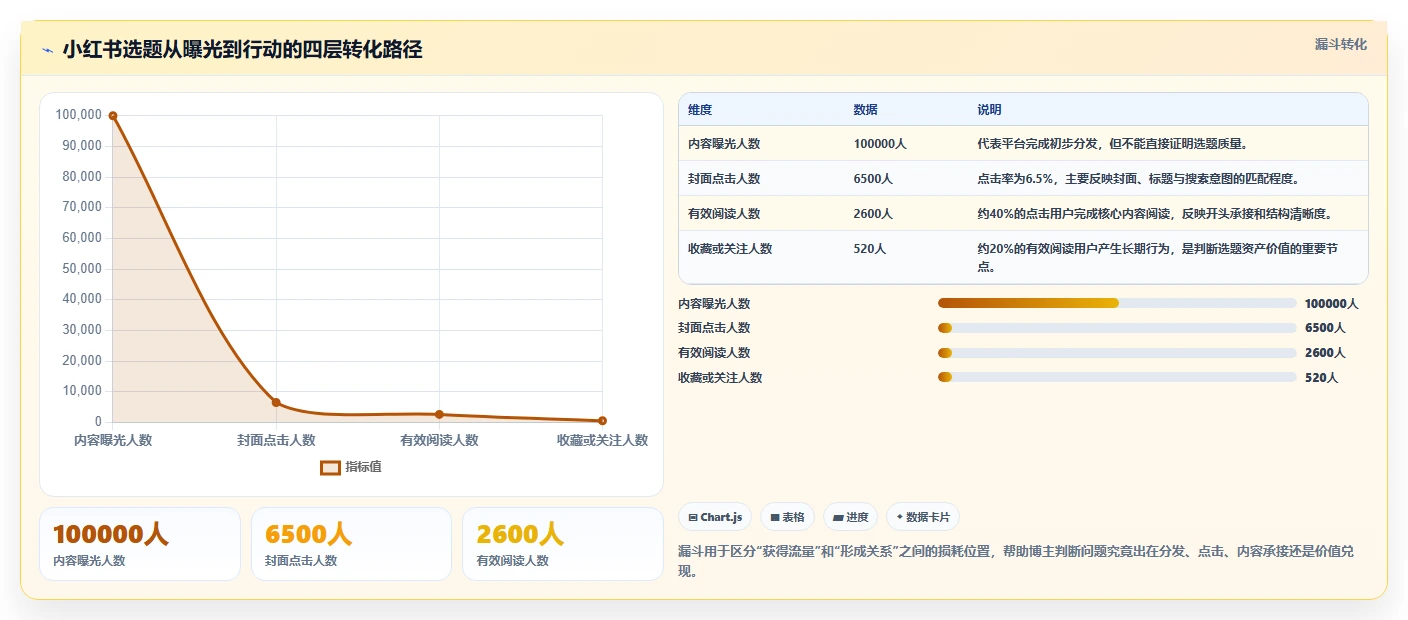Open the 2600人 有效阅读人数 data card

563,544
